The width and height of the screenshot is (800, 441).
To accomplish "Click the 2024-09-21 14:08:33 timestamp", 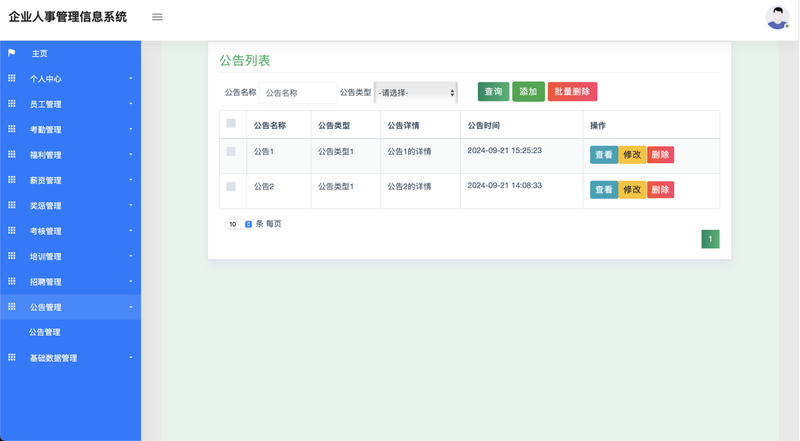I will [505, 185].
